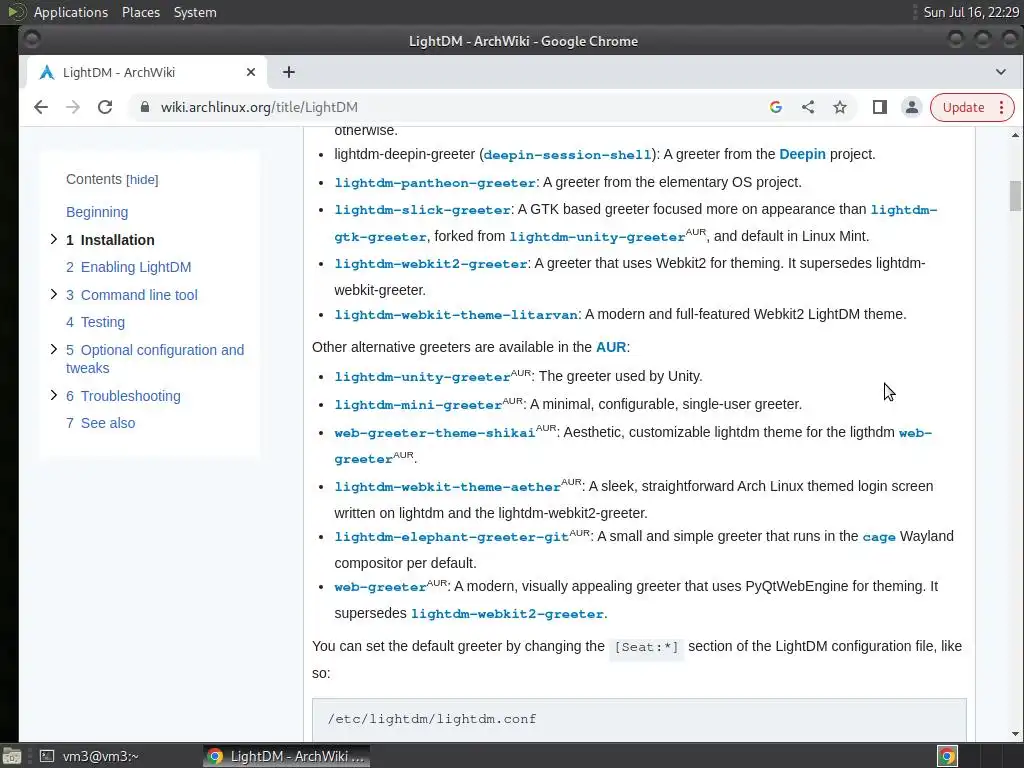
Task: Open lightdm-webkit-theme-litarvan link
Action: 456,315
